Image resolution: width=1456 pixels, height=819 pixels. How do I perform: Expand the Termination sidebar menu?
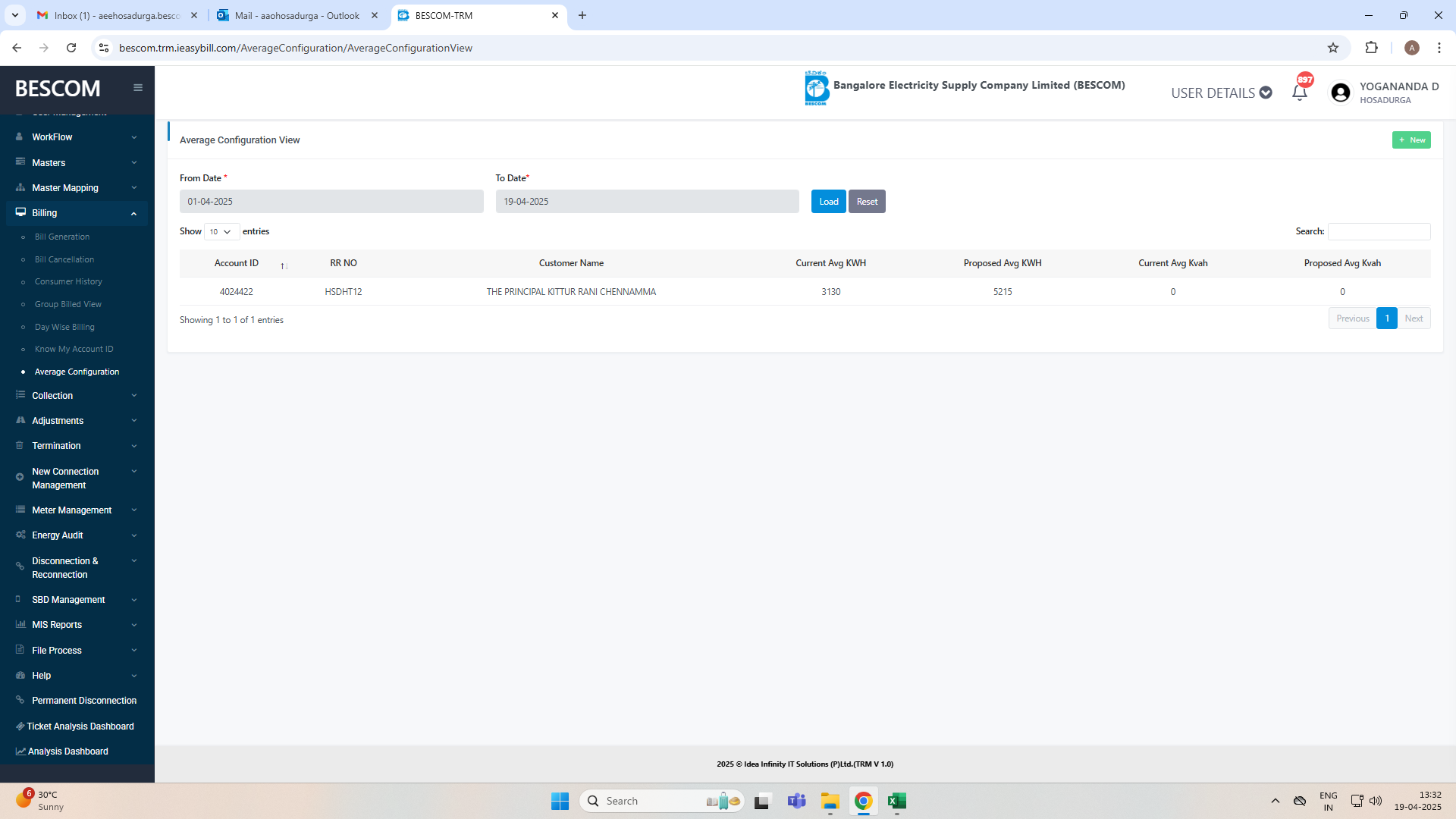(x=76, y=446)
